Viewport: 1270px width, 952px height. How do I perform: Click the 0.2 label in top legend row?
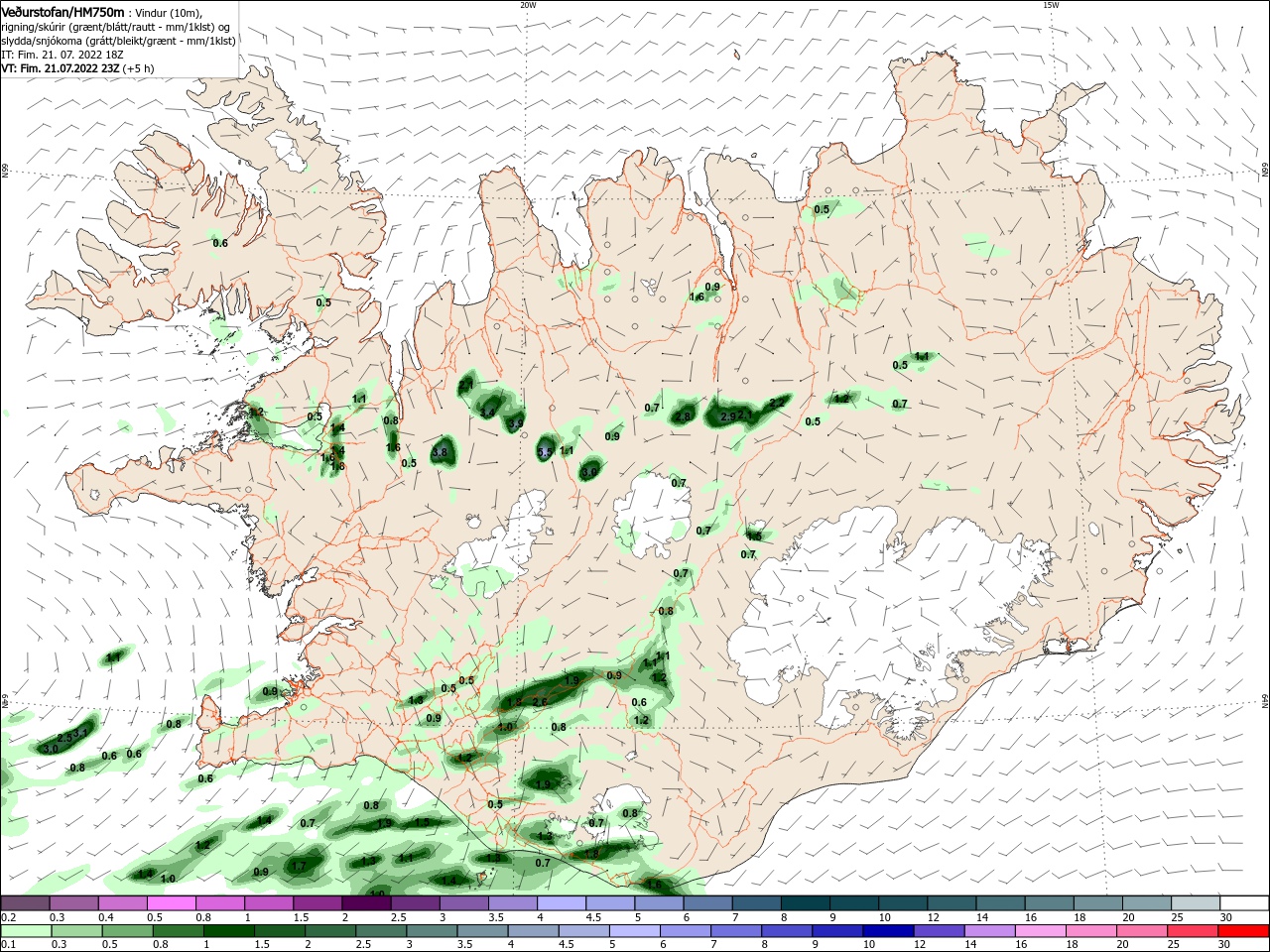[x=8, y=917]
